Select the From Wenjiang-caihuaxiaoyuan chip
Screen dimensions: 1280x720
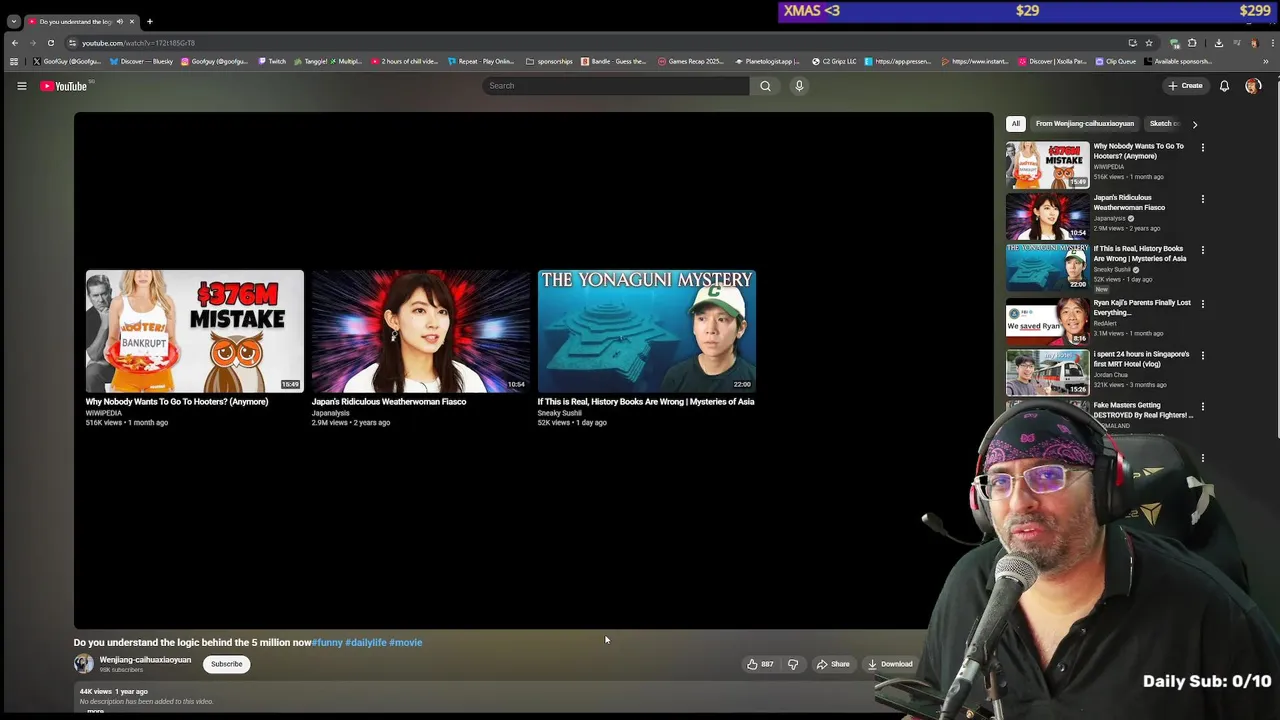1085,124
